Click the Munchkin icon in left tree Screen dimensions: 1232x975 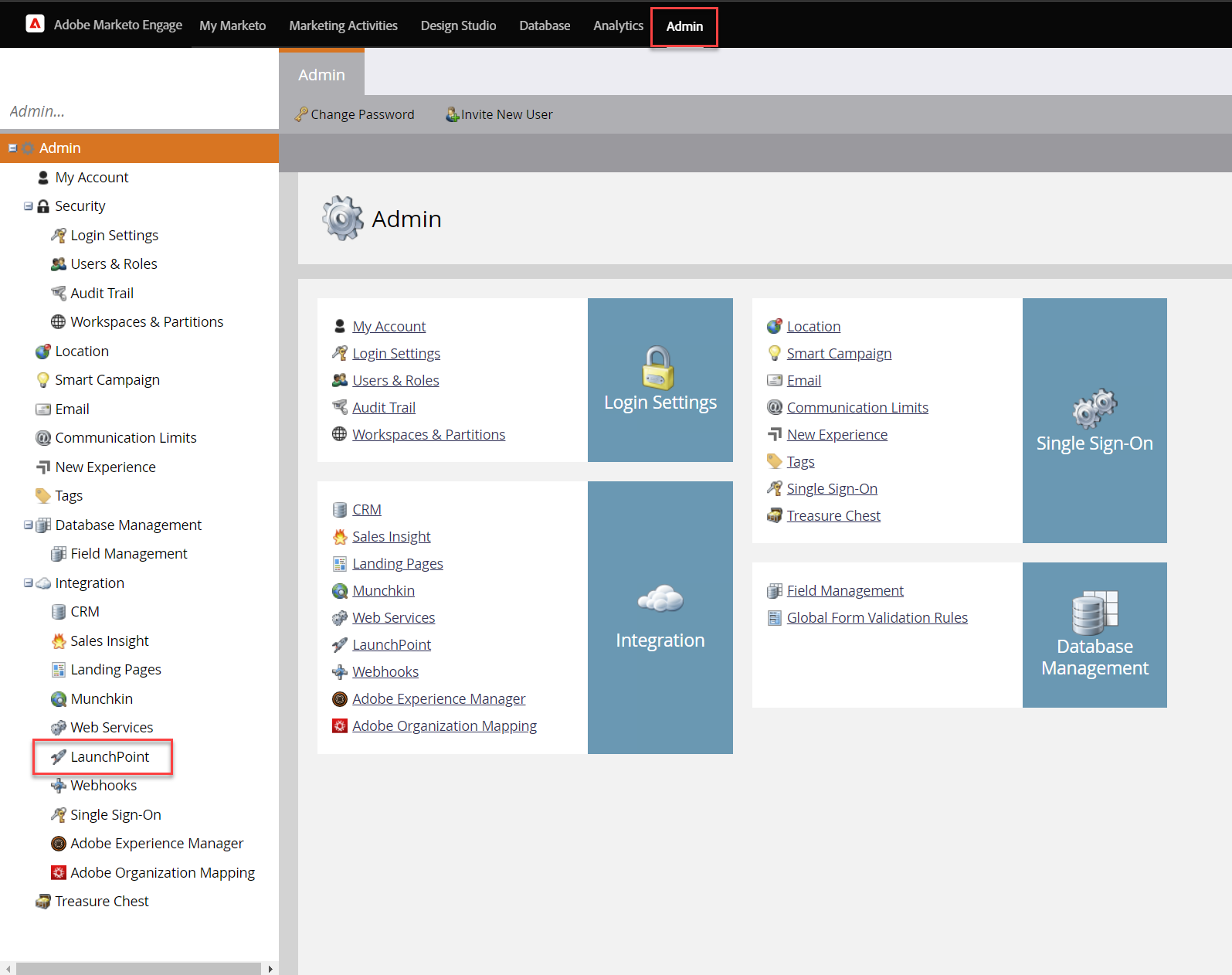click(59, 699)
